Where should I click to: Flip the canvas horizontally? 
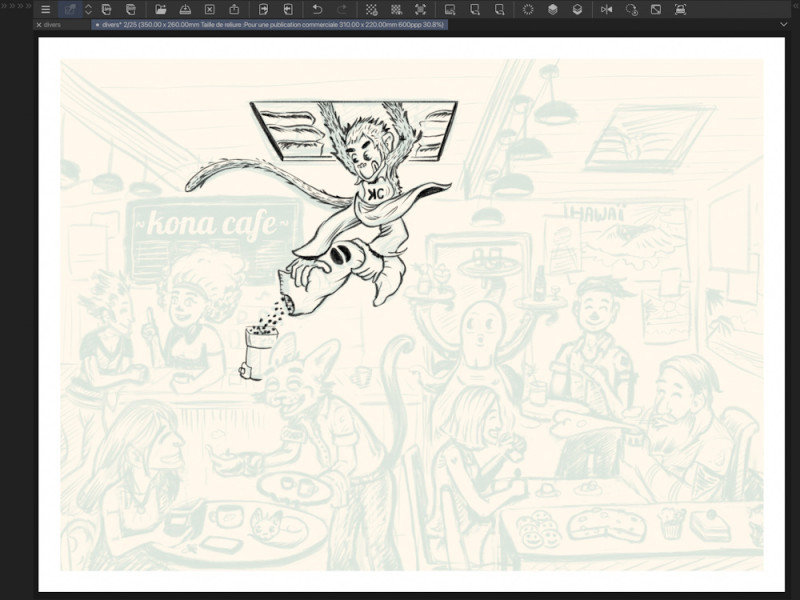[x=606, y=9]
